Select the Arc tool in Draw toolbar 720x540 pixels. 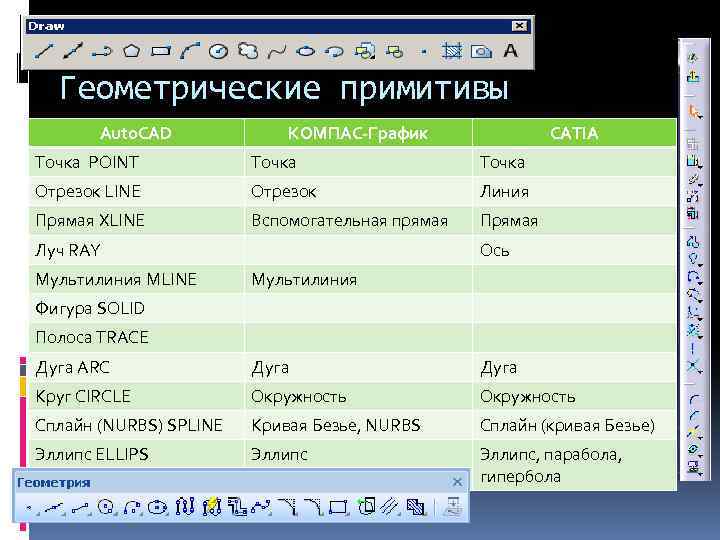pyautogui.click(x=190, y=51)
